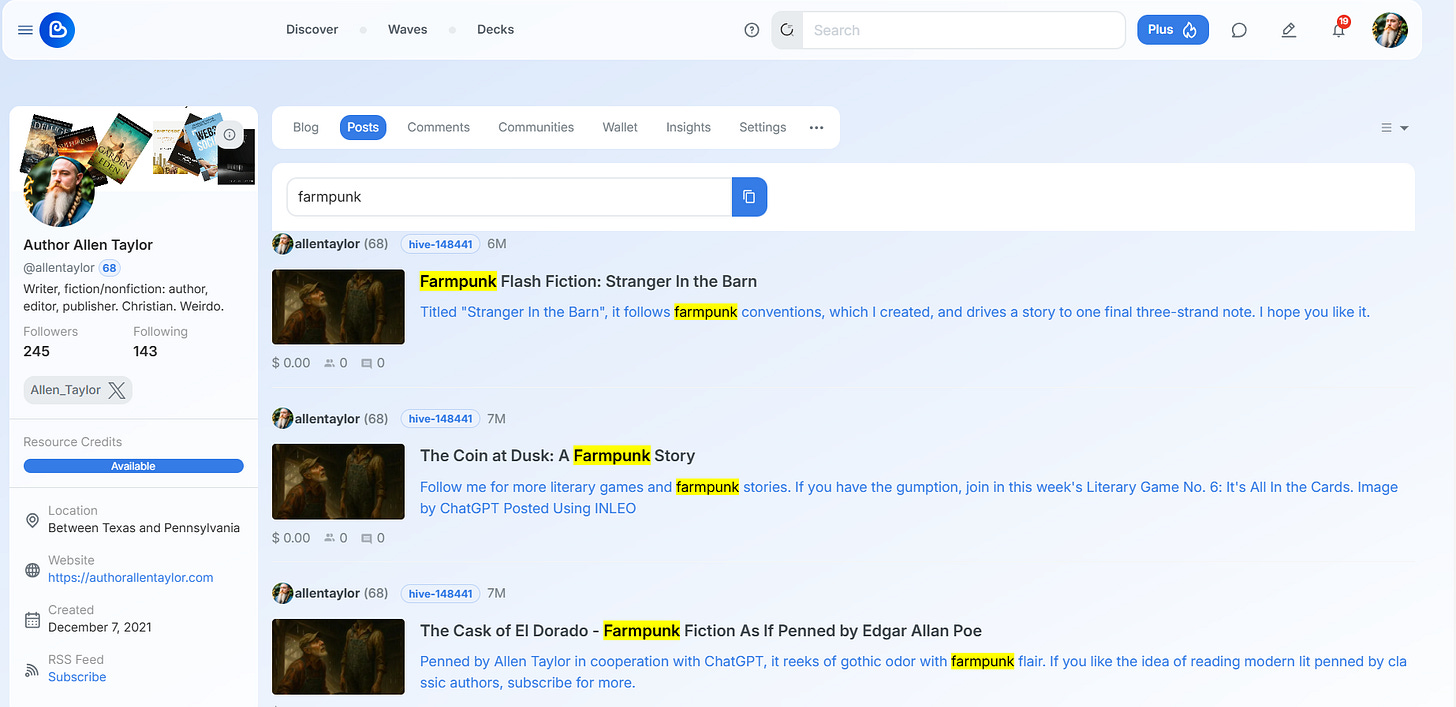Image resolution: width=1456 pixels, height=707 pixels.
Task: Open The Cask of El Dorado summary text
Action: (914, 672)
